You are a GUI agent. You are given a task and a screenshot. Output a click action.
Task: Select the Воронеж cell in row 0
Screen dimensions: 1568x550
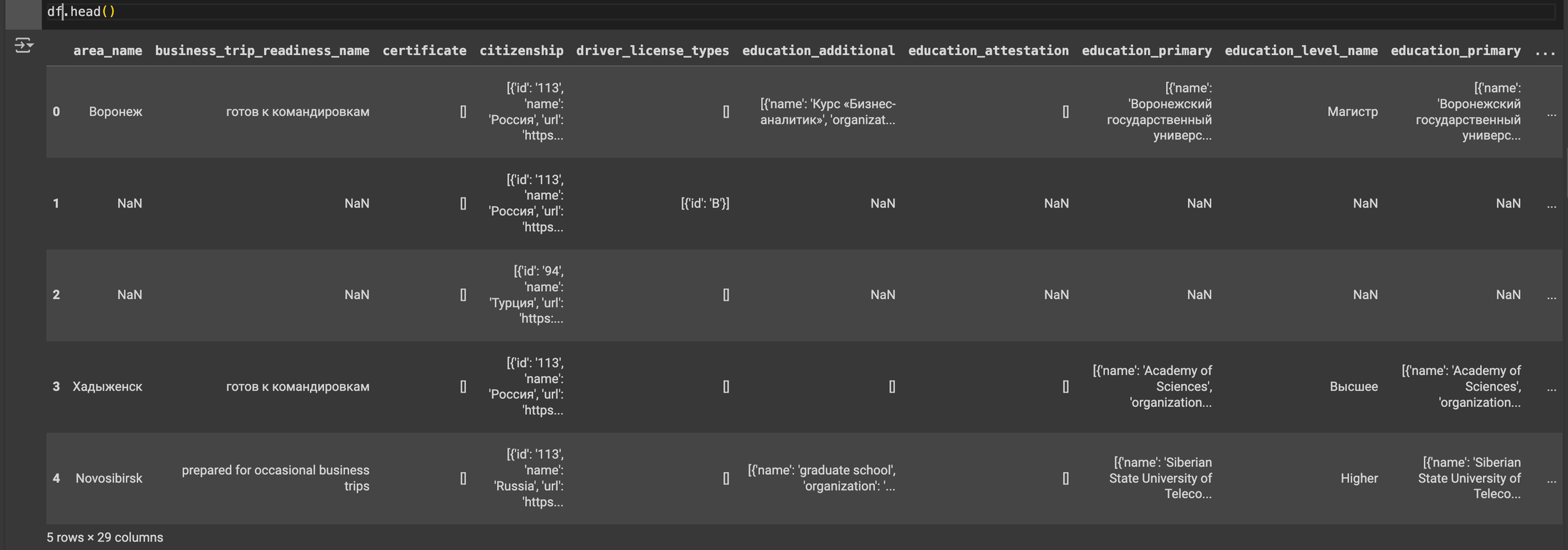click(115, 112)
